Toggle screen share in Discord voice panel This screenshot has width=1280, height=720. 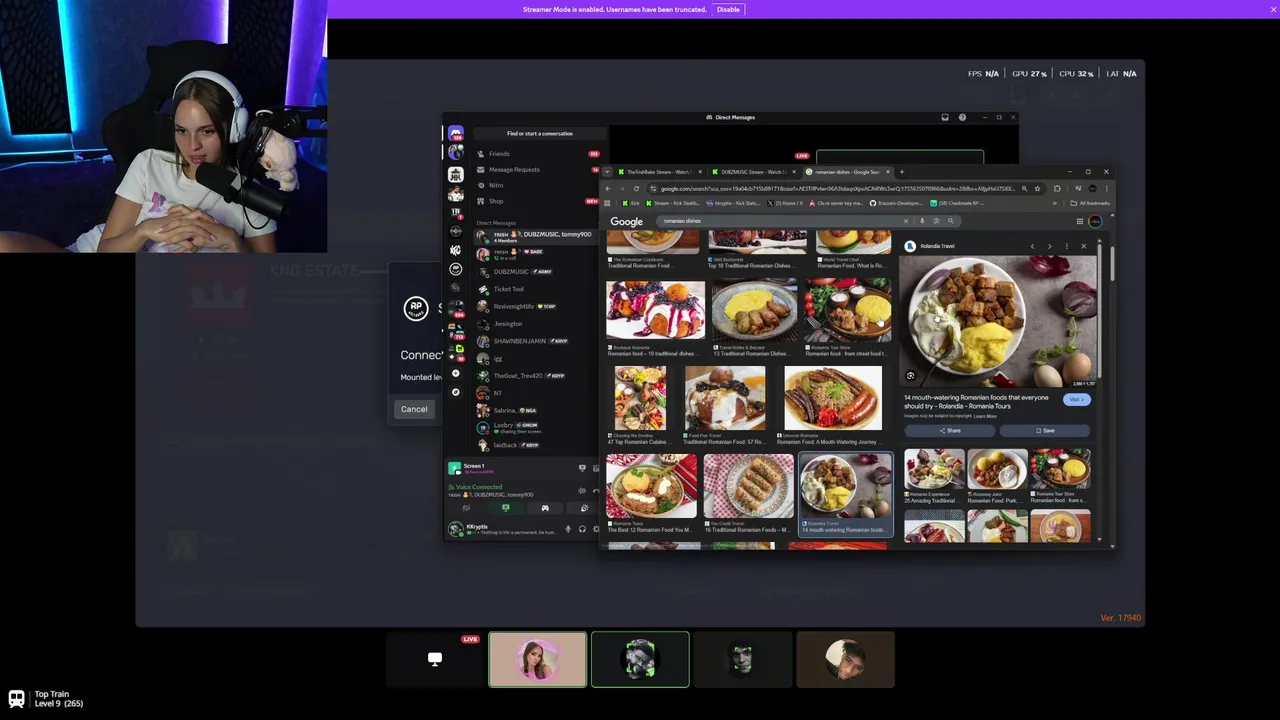tap(505, 508)
